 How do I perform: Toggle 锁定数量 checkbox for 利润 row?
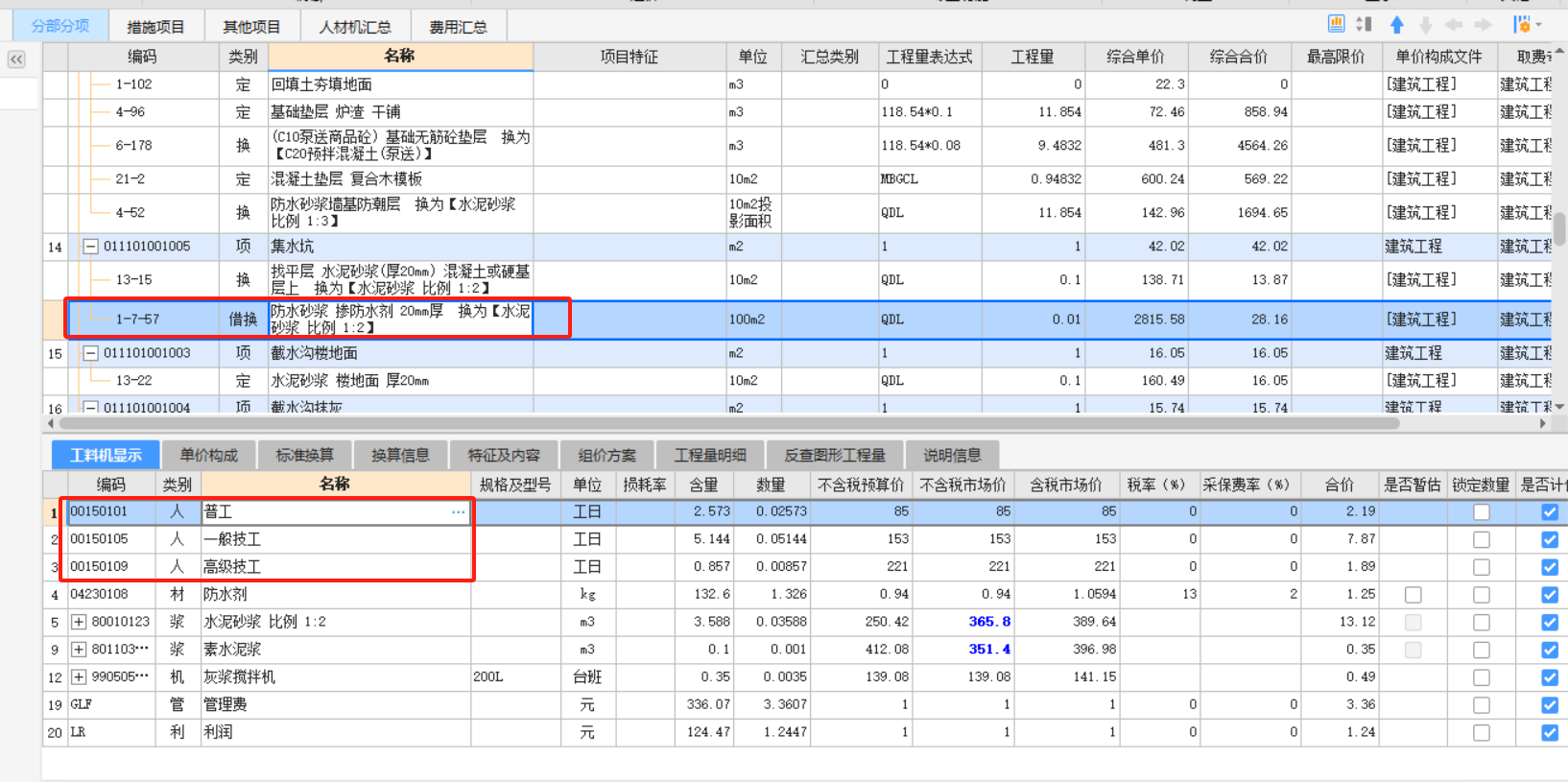click(1482, 733)
